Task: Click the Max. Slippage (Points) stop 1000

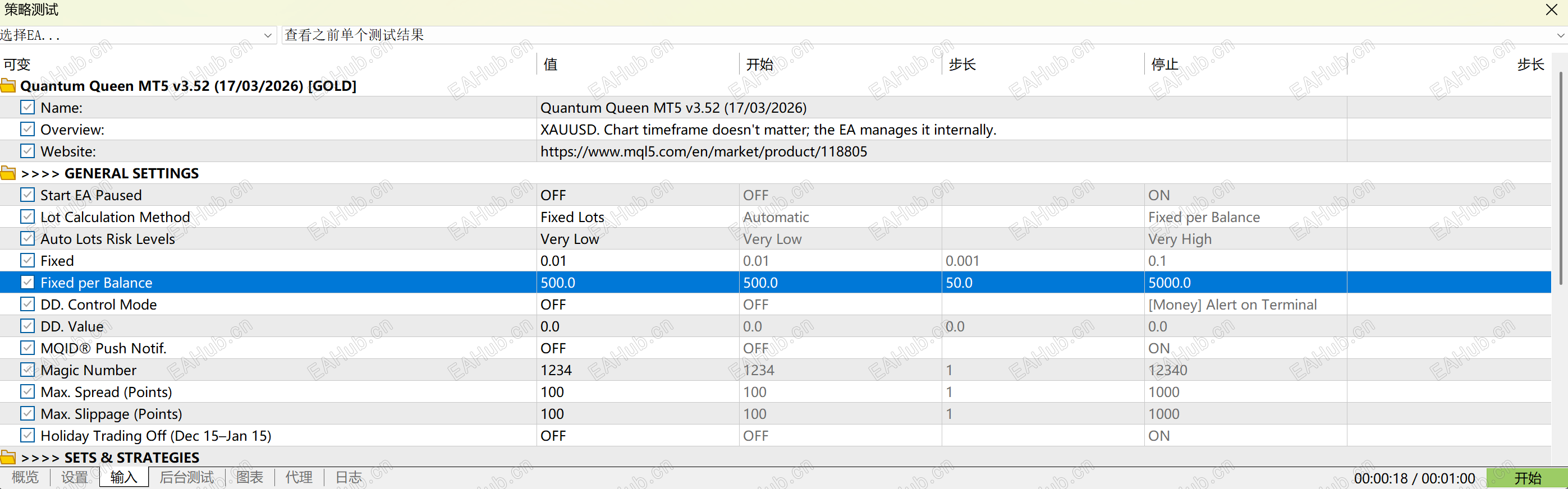Action: (1245, 414)
